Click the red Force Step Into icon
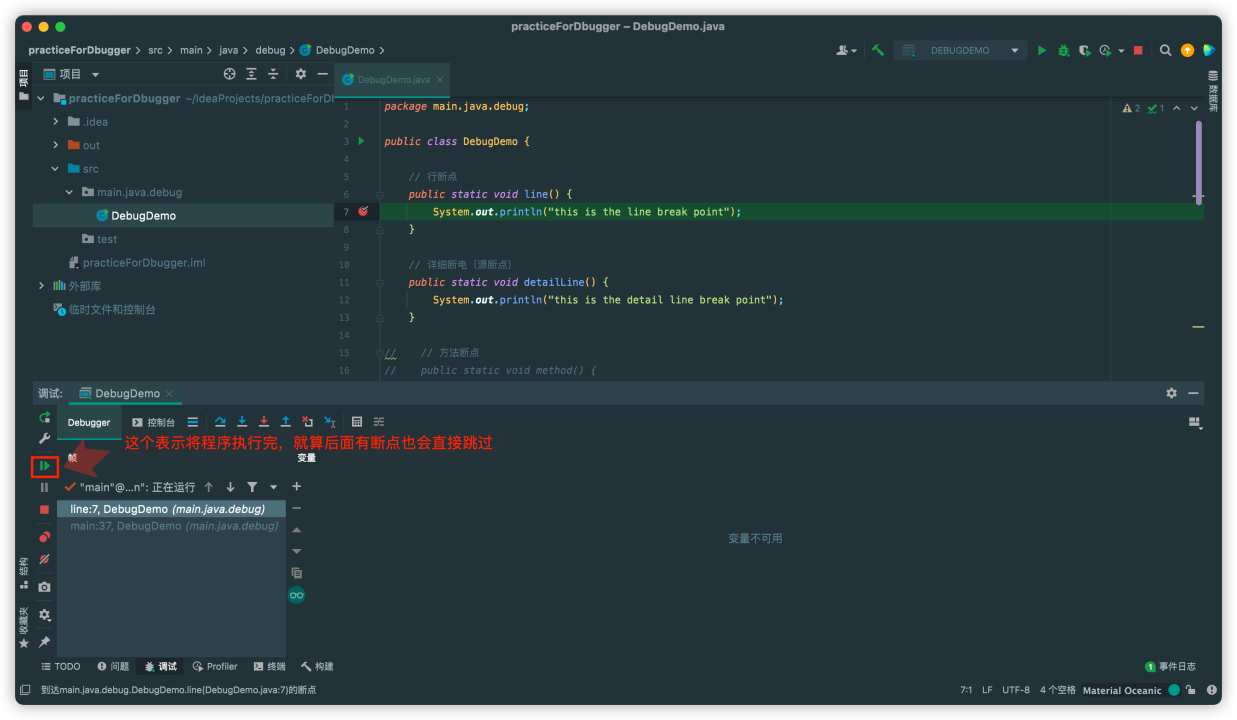The height and width of the screenshot is (720, 1237). point(264,422)
